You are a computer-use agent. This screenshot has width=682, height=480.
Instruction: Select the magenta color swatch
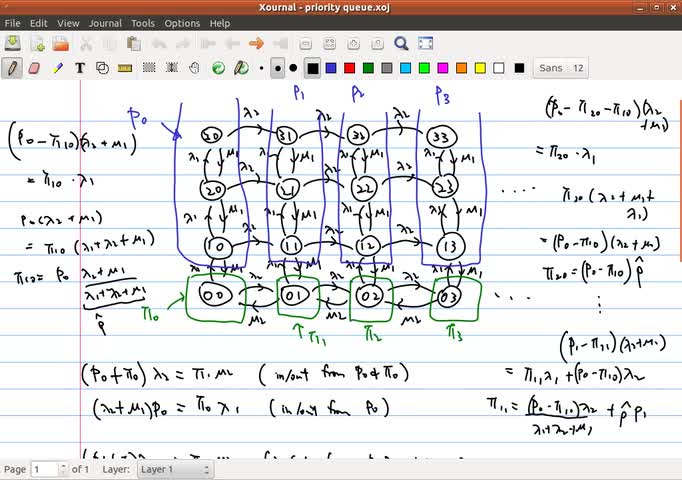pos(443,68)
